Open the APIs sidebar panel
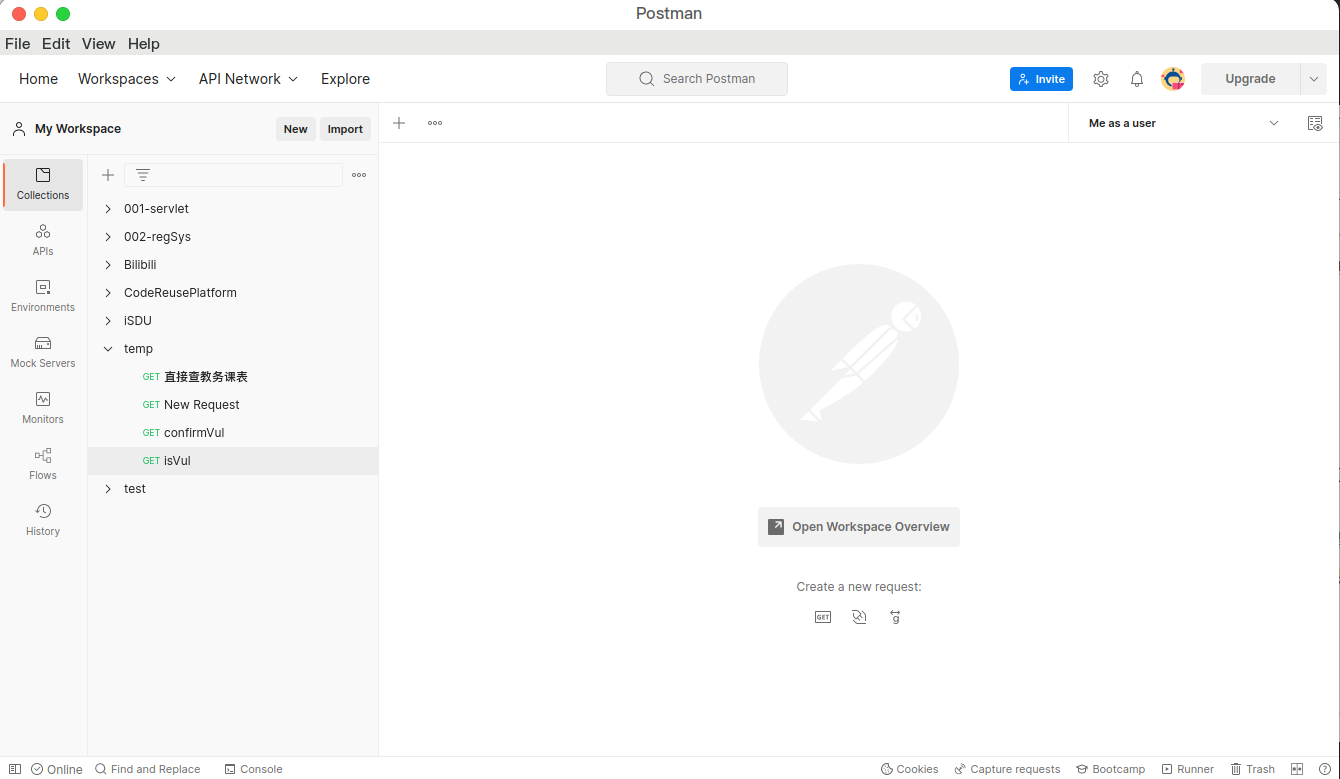Image resolution: width=1340 pixels, height=779 pixels. pyautogui.click(x=43, y=240)
